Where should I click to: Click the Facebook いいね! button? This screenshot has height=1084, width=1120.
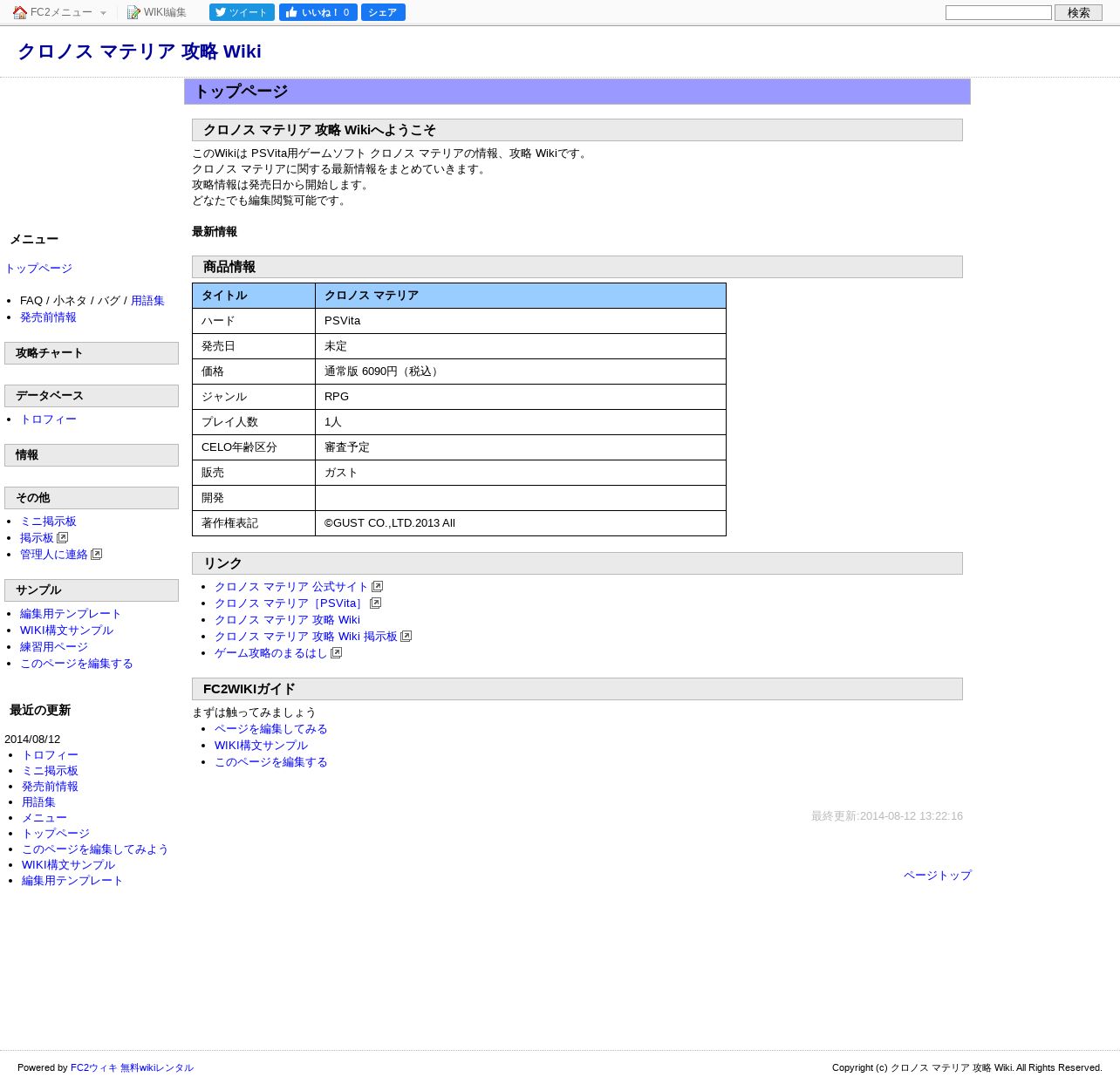[318, 12]
